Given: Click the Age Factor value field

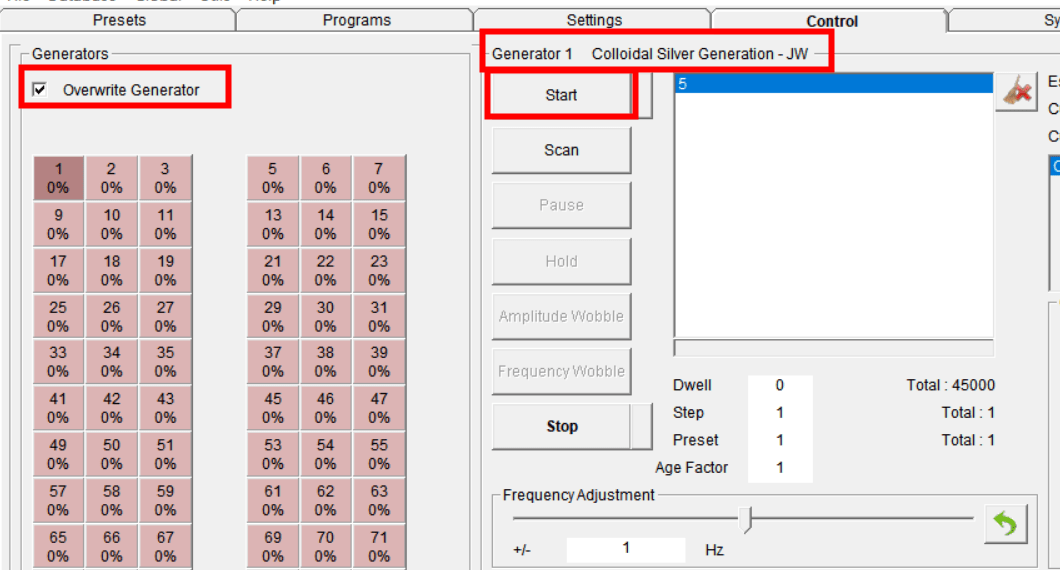Looking at the screenshot, I should pos(779,468).
